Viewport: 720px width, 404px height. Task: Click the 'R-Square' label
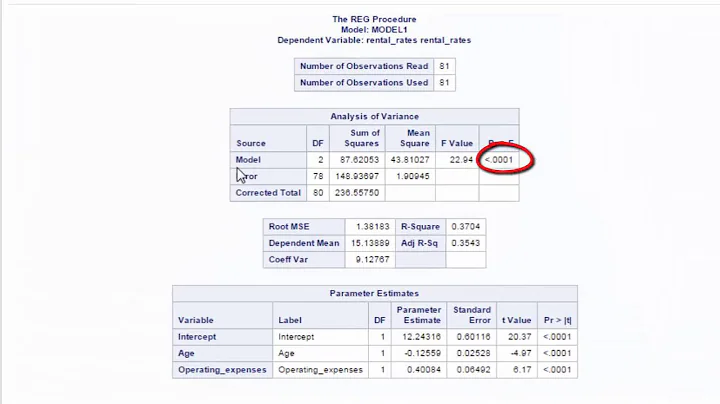420,227
